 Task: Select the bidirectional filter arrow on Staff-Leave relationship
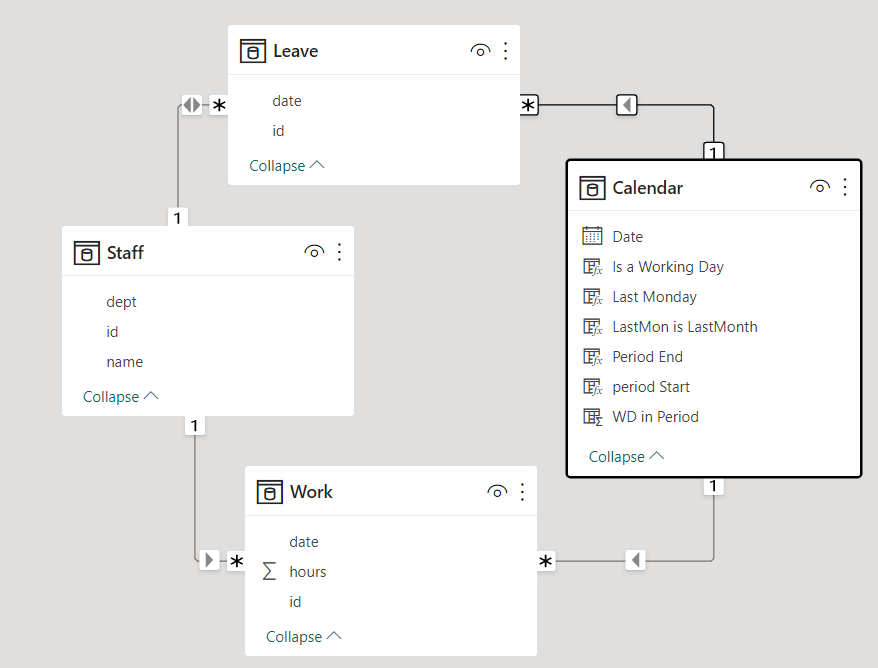[192, 105]
